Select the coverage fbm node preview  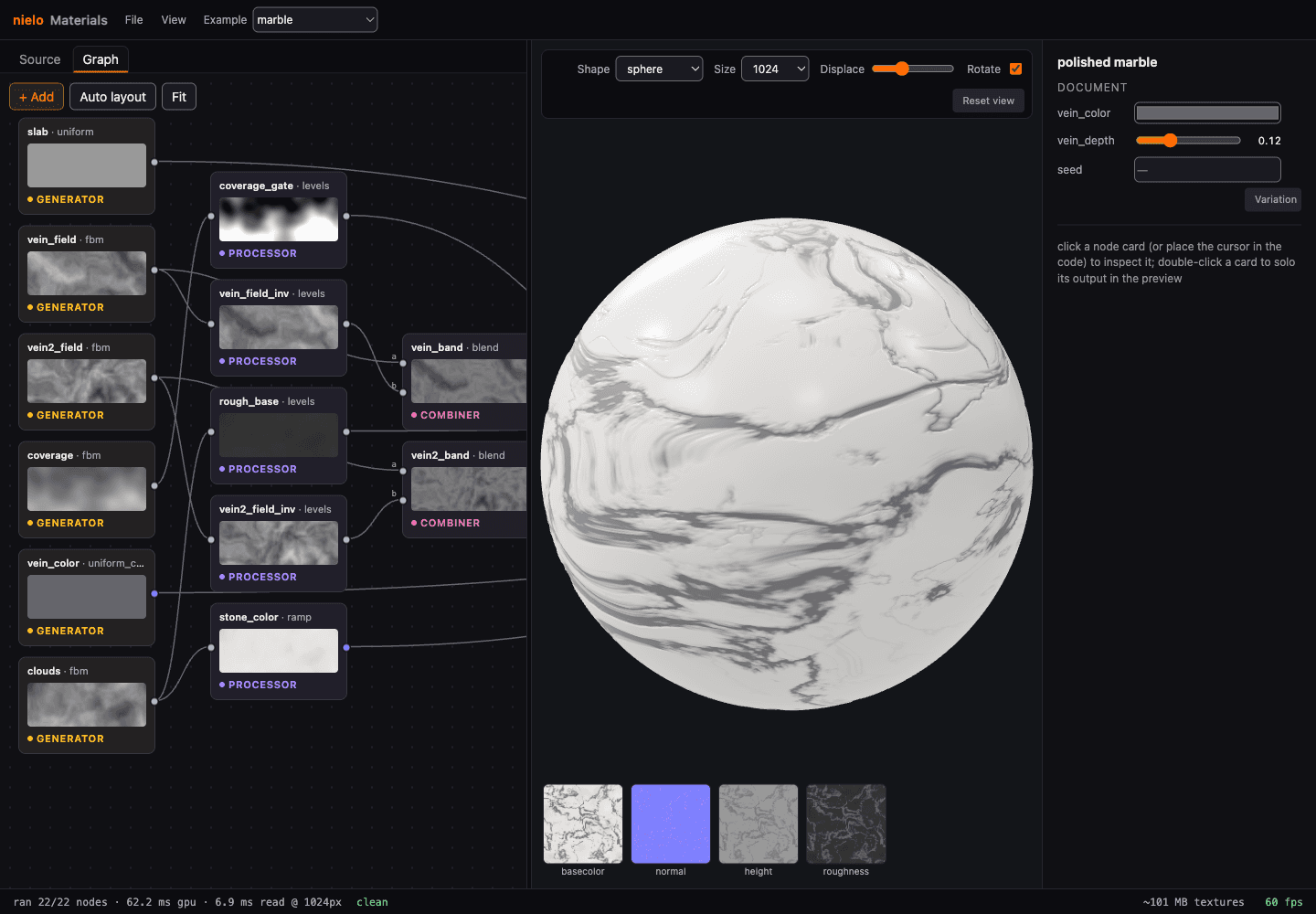point(87,489)
